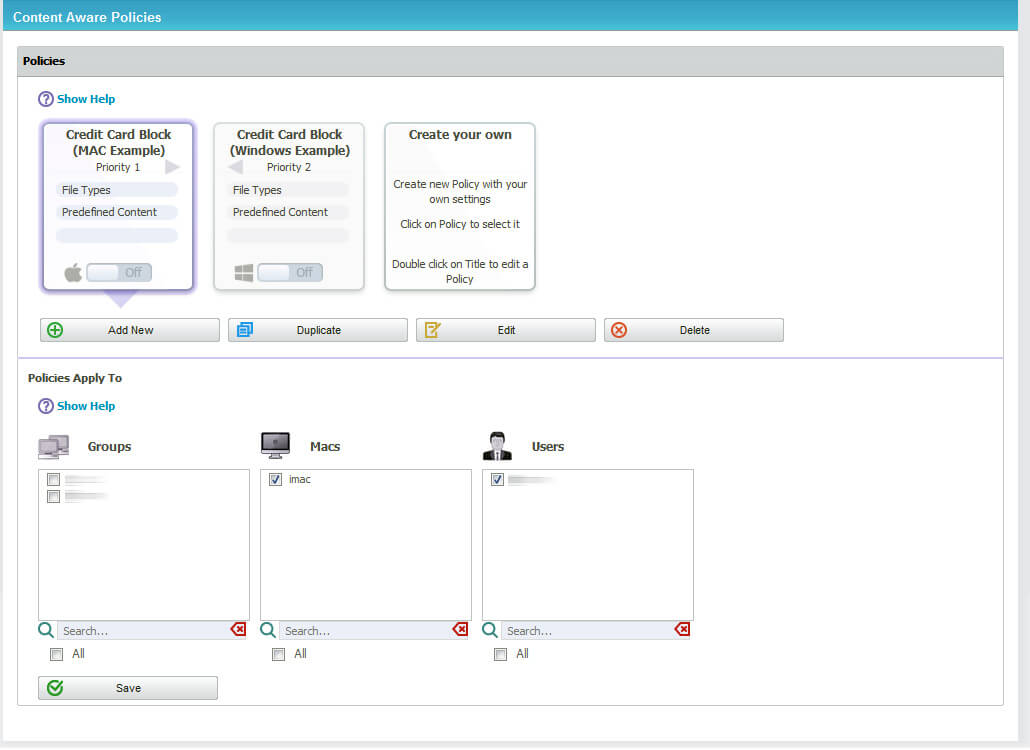Viewport: 1030px width, 750px height.
Task: Move Windows Example priority with left arrow
Action: click(x=236, y=167)
